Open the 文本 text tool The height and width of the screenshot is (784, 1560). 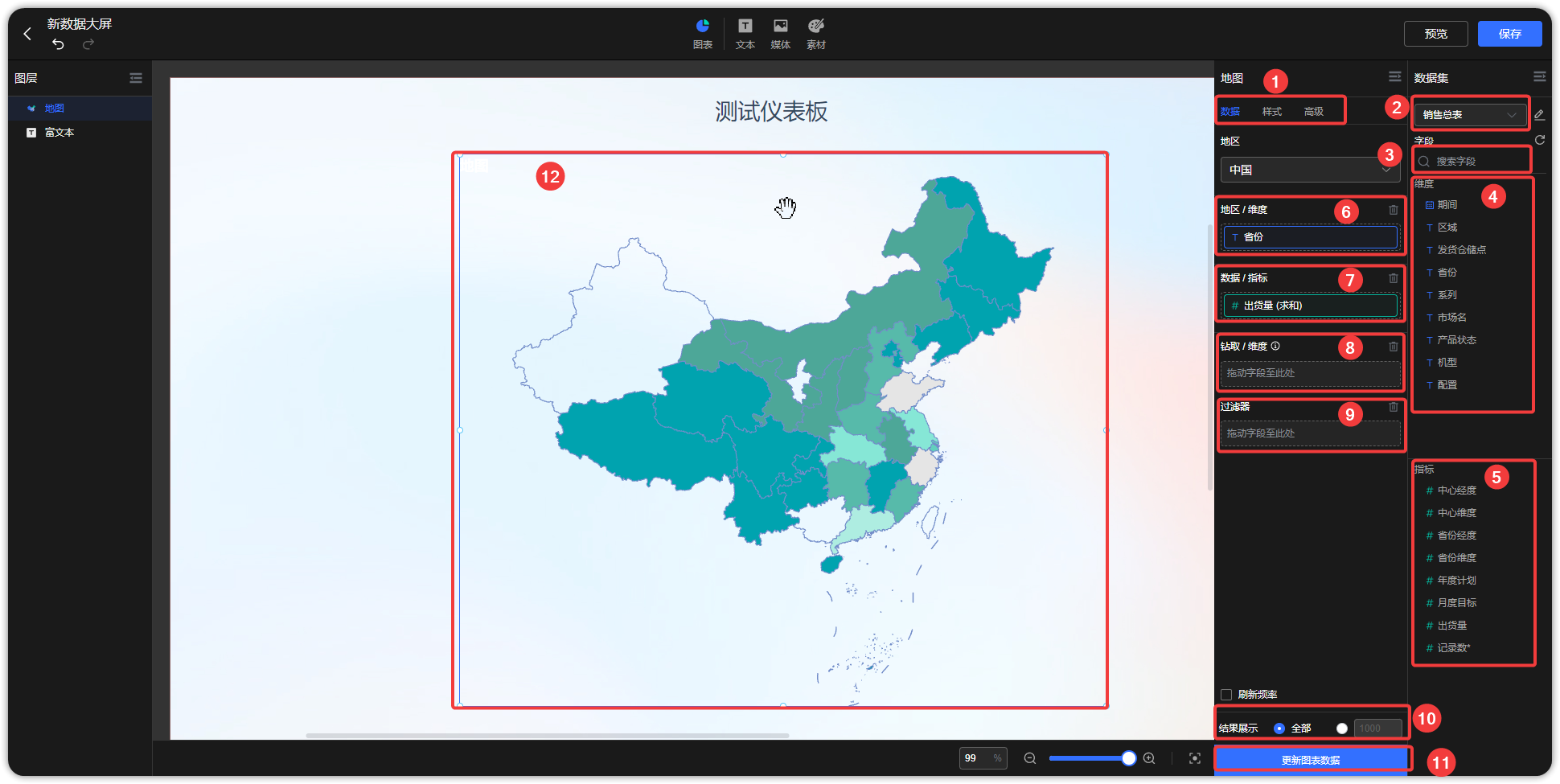click(x=745, y=34)
